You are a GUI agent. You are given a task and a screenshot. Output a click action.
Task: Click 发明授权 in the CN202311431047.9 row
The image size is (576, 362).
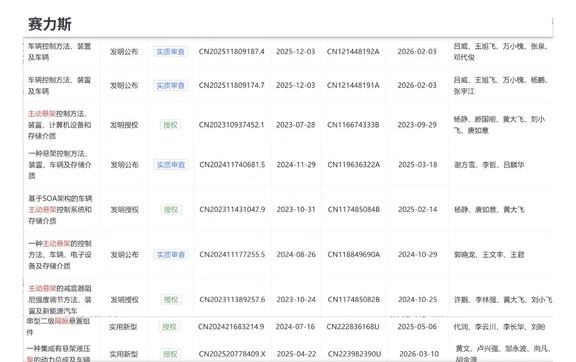click(125, 209)
